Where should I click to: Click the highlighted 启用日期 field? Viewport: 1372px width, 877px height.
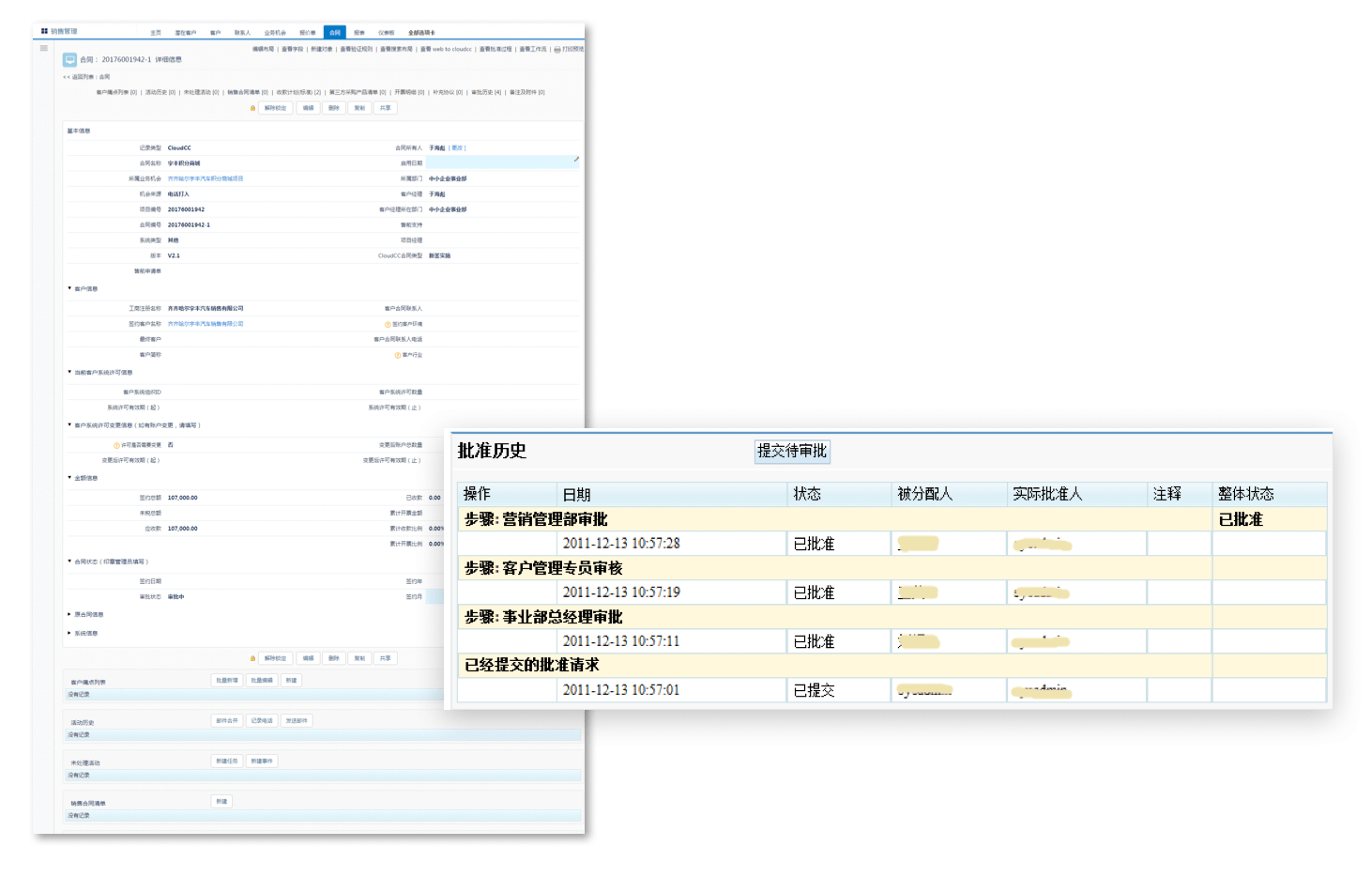pyautogui.click(x=504, y=162)
